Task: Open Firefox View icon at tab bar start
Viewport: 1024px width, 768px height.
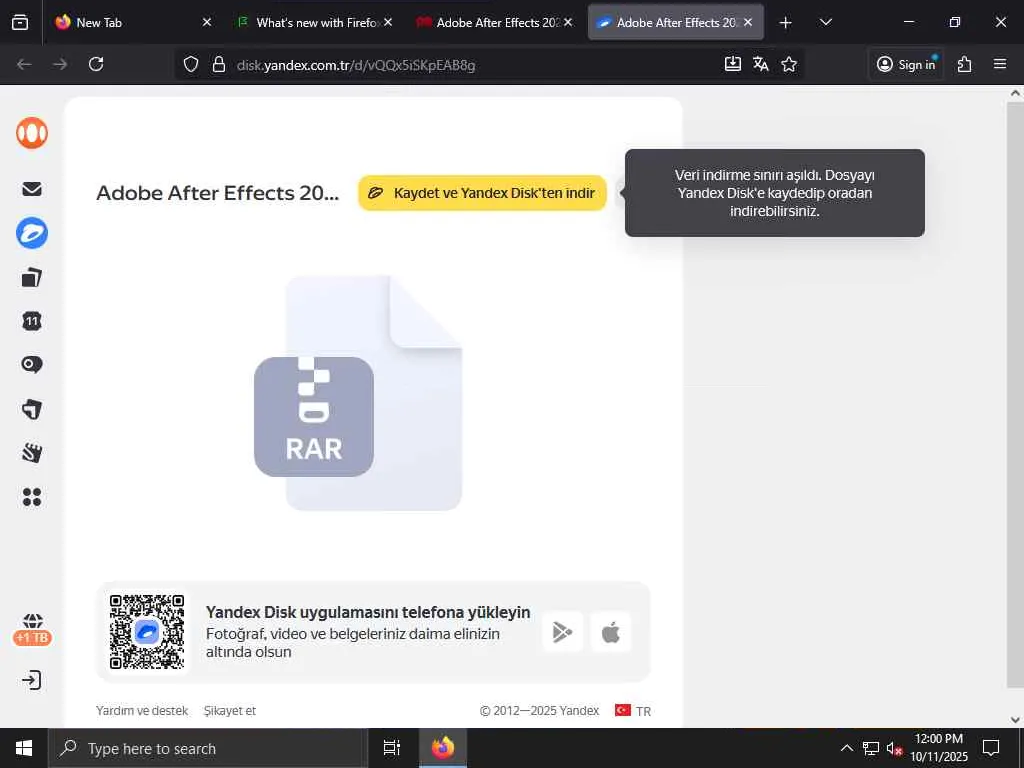Action: coord(20,23)
